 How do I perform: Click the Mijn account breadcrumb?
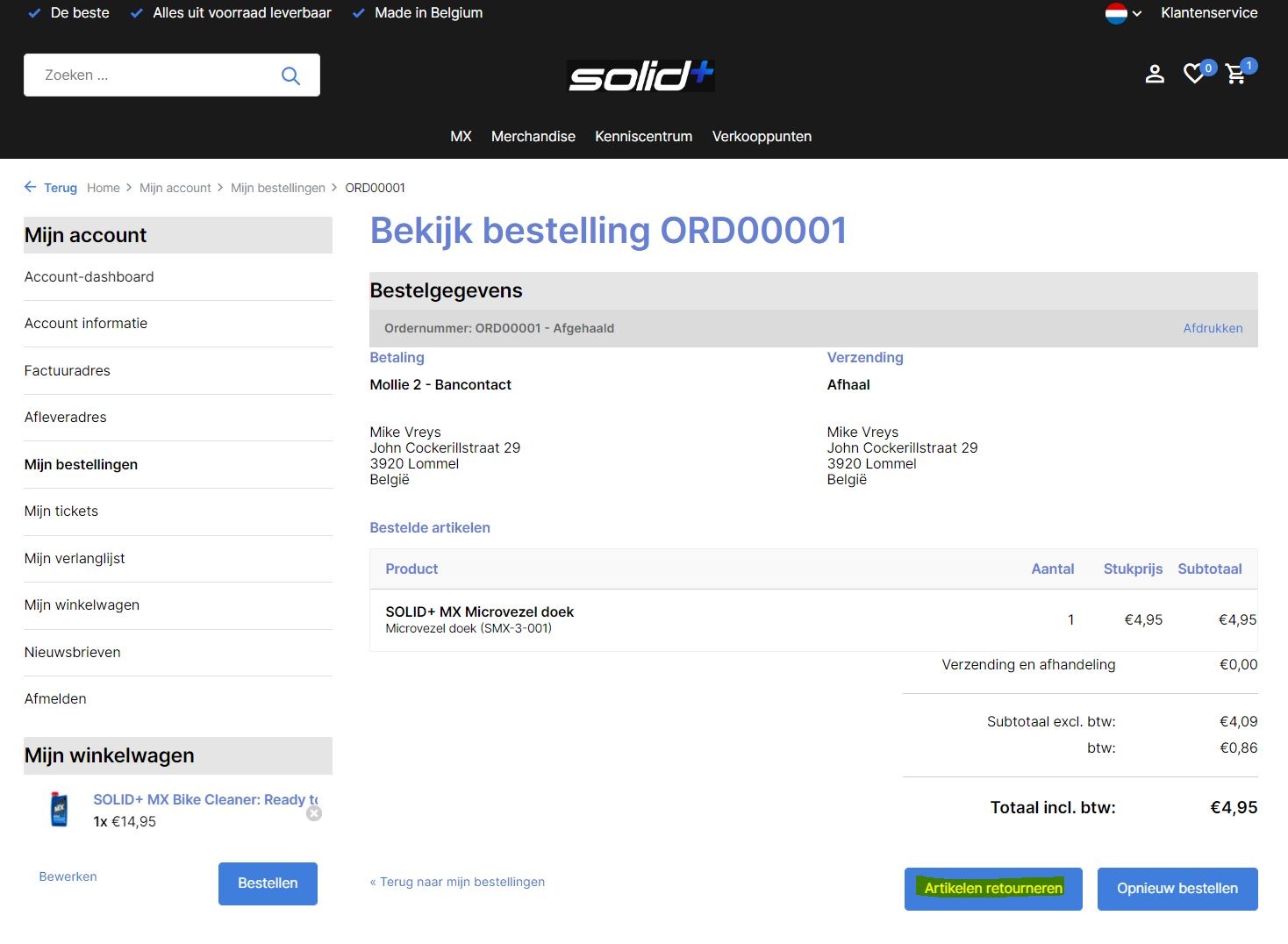pyautogui.click(x=175, y=188)
